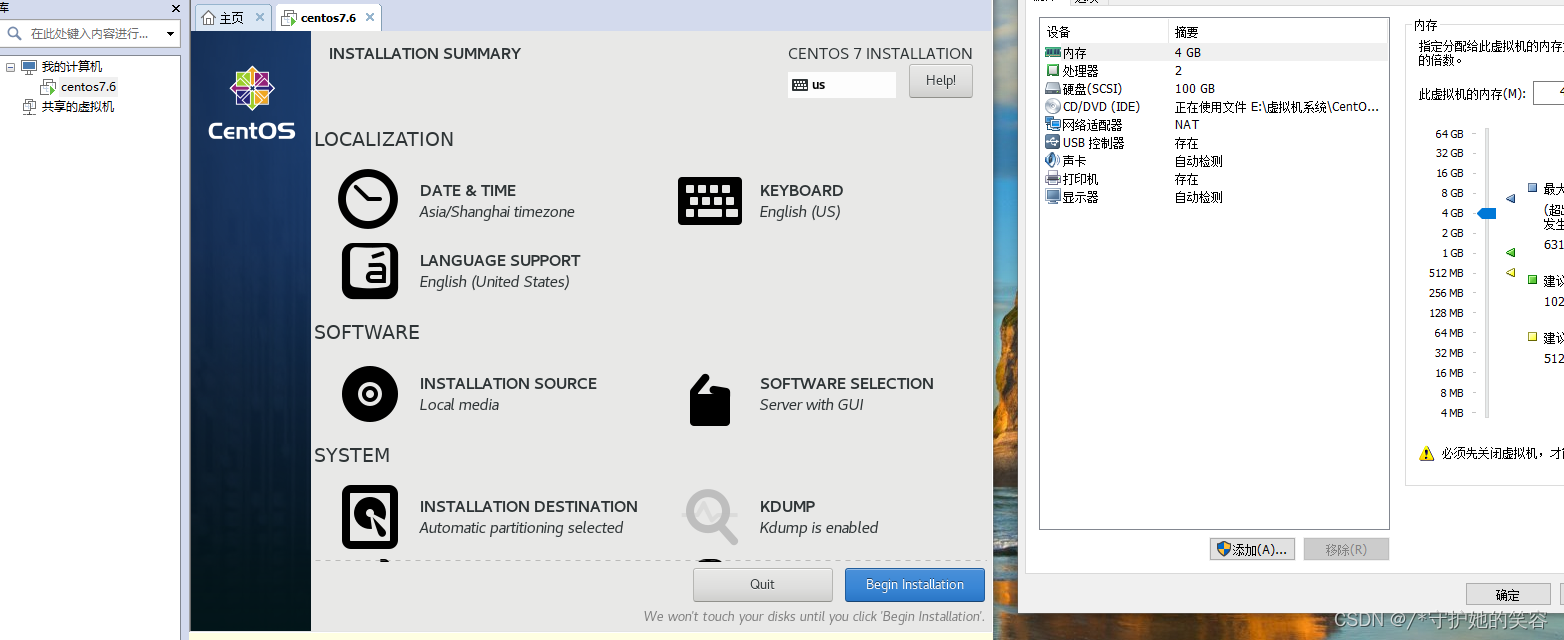Click the 内存 memory chip icon in device list
The height and width of the screenshot is (640, 1564).
(x=1052, y=52)
